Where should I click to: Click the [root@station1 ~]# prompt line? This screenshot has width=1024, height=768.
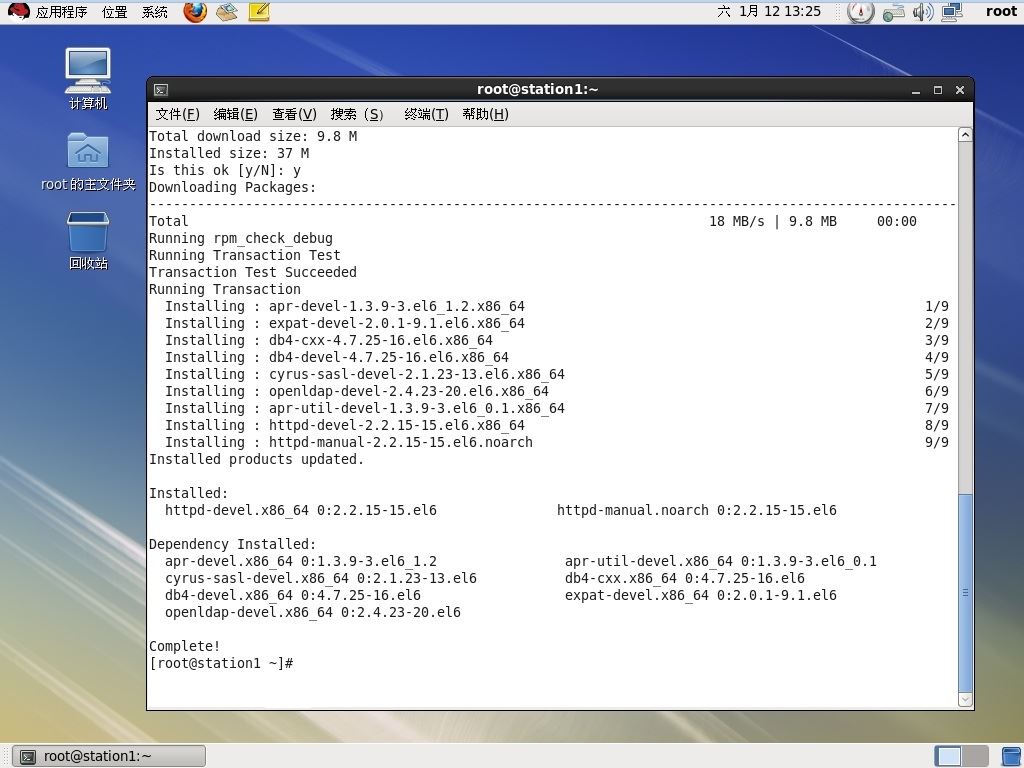(x=221, y=664)
